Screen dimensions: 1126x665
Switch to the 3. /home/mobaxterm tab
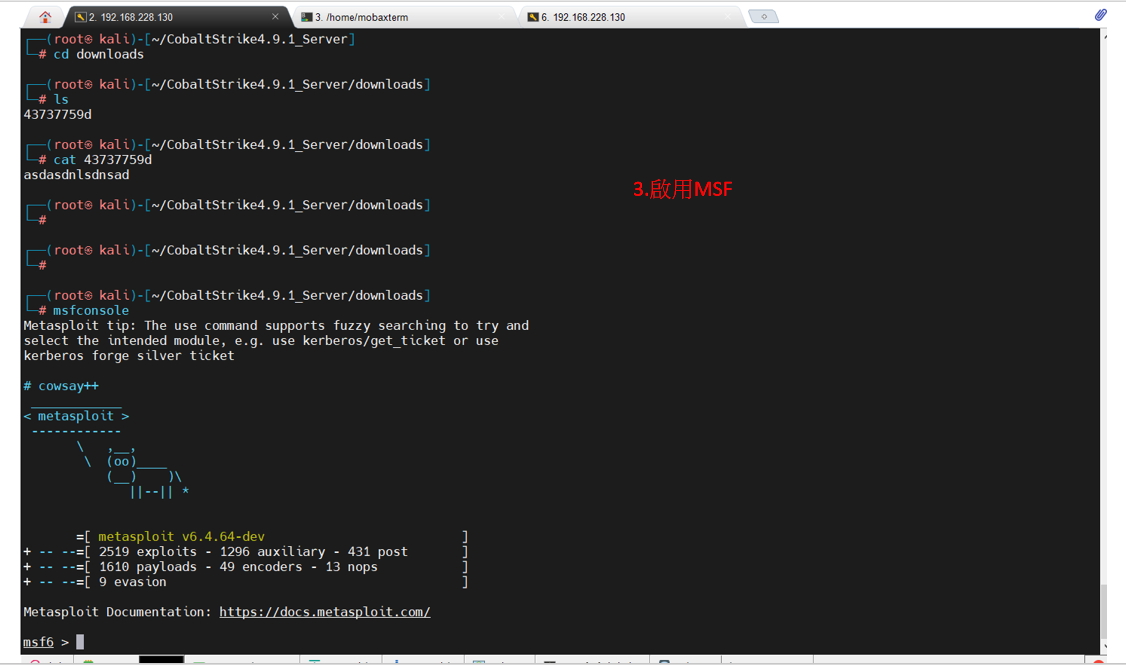402,17
